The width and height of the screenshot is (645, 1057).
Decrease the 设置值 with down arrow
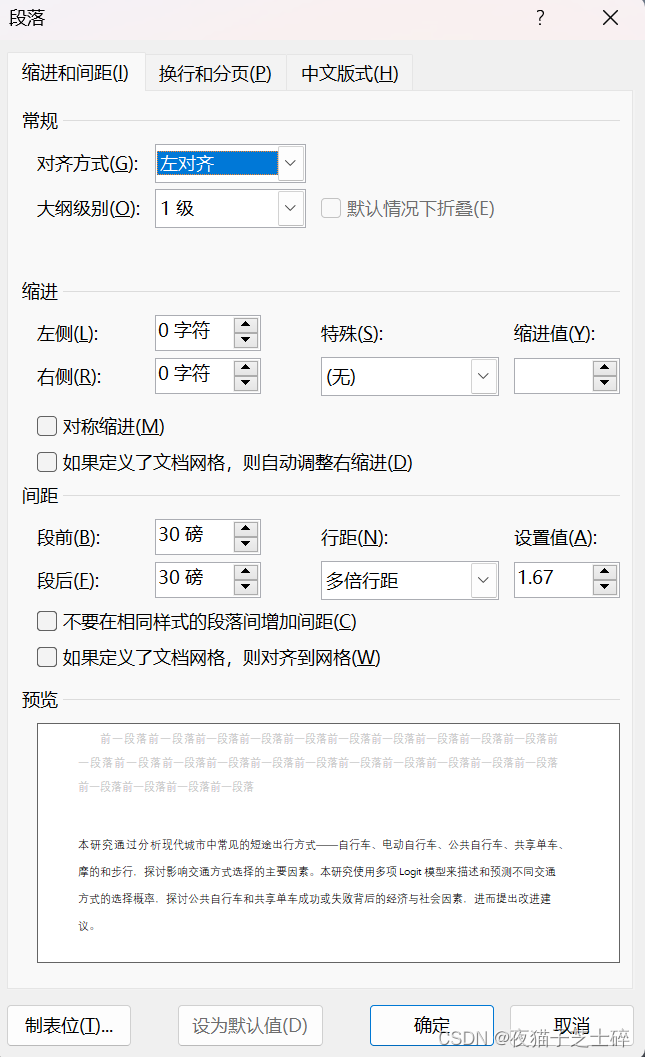[x=605, y=588]
